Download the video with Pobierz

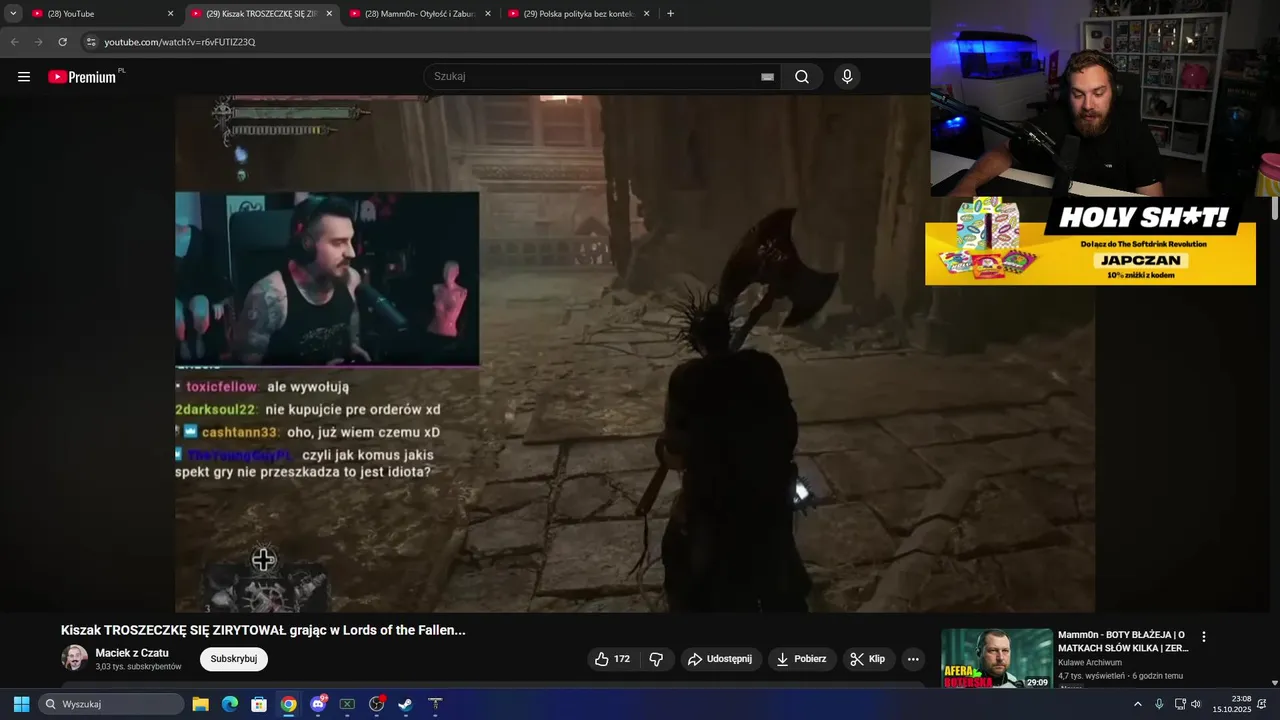(802, 659)
